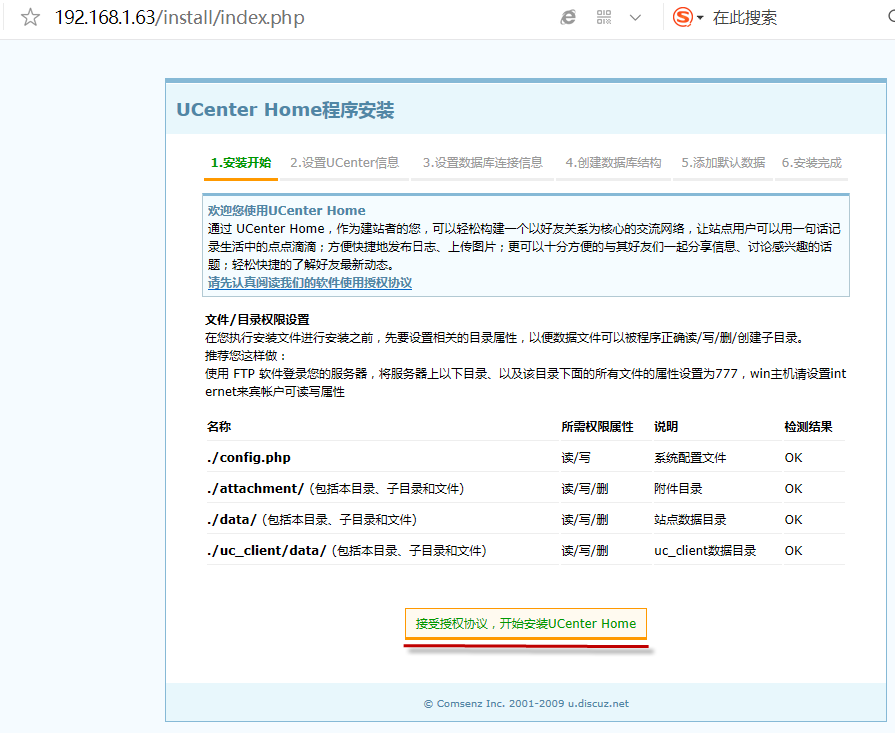895x733 pixels.
Task: Open the search engine selector arrow
Action: click(700, 18)
